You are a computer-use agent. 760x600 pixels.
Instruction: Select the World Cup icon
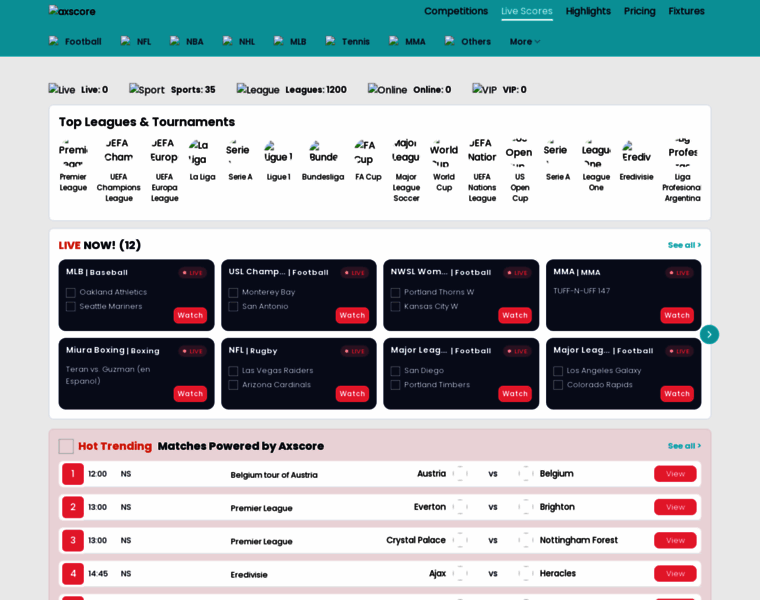pos(444,153)
